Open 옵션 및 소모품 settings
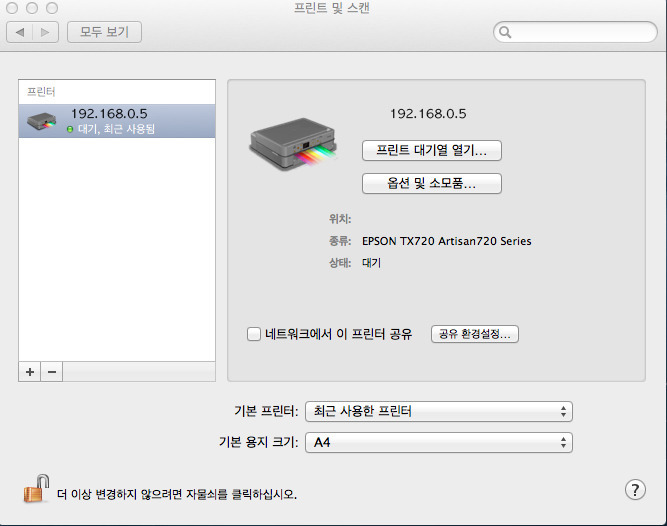The image size is (667, 526). coord(432,183)
